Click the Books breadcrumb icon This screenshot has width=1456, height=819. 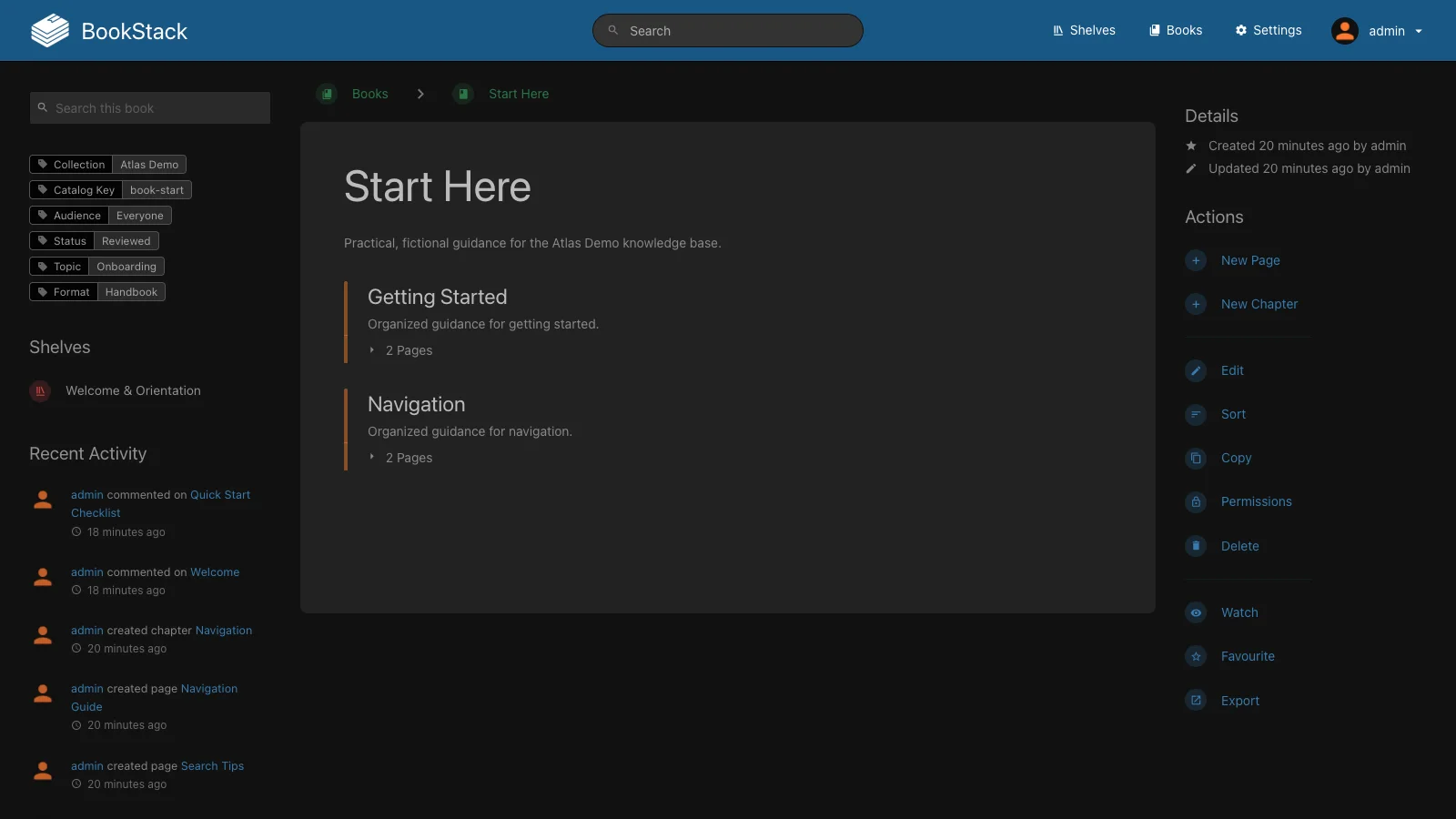pyautogui.click(x=327, y=94)
